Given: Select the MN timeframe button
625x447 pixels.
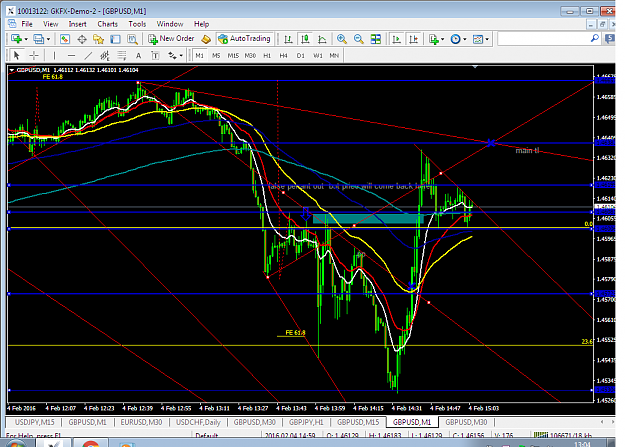Looking at the screenshot, I should point(334,55).
